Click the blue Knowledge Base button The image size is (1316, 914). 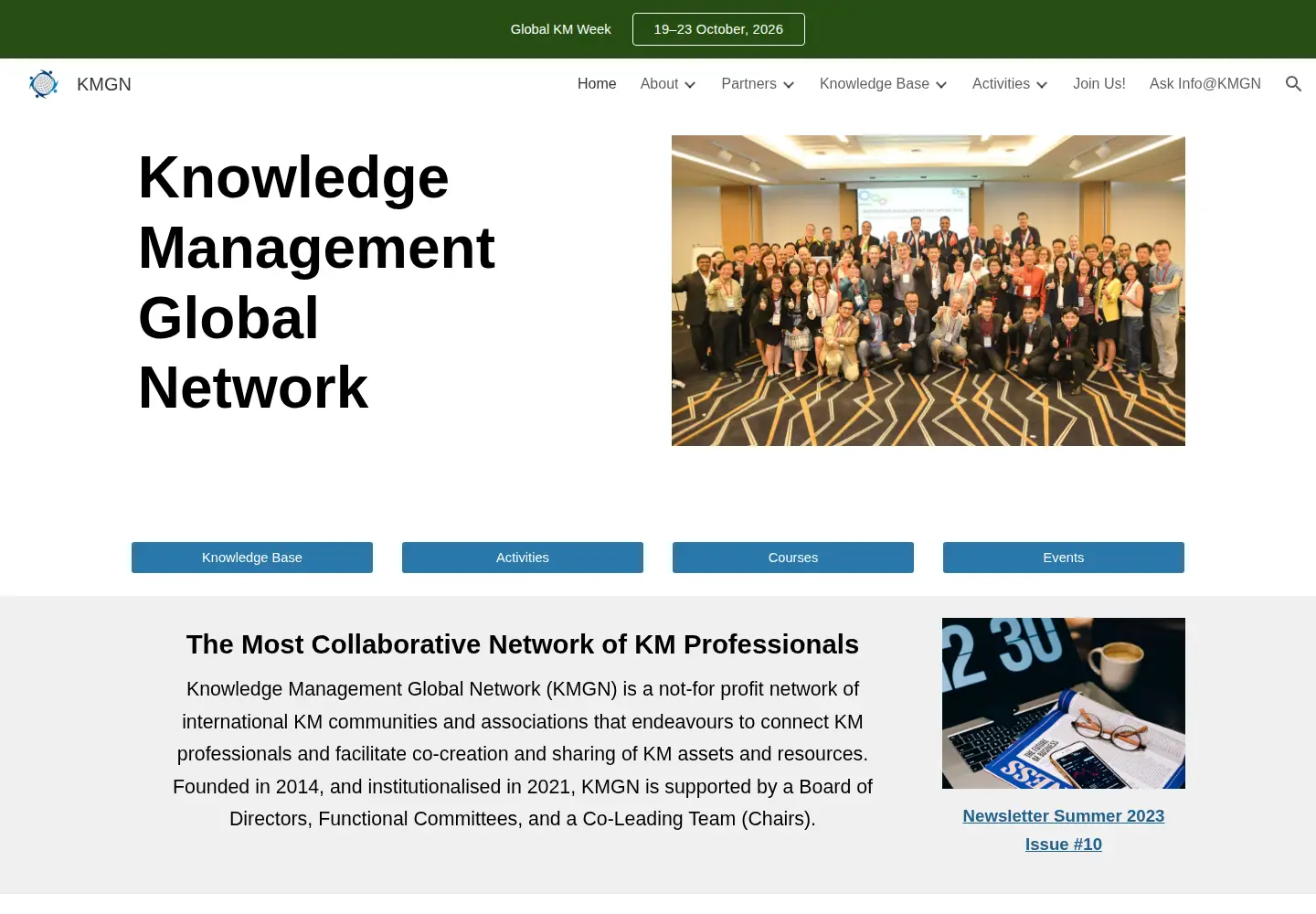(x=252, y=558)
